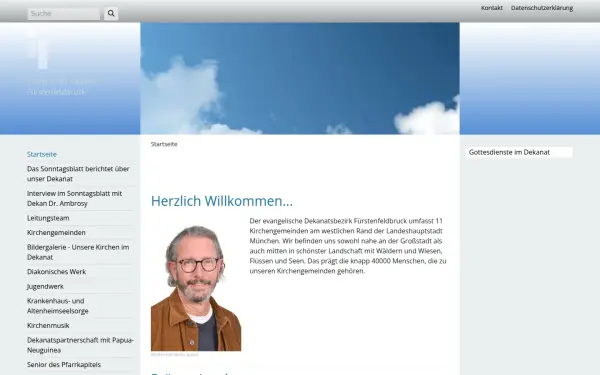Click the sky header banner image
Viewport: 600px width, 375px height.
coord(300,78)
